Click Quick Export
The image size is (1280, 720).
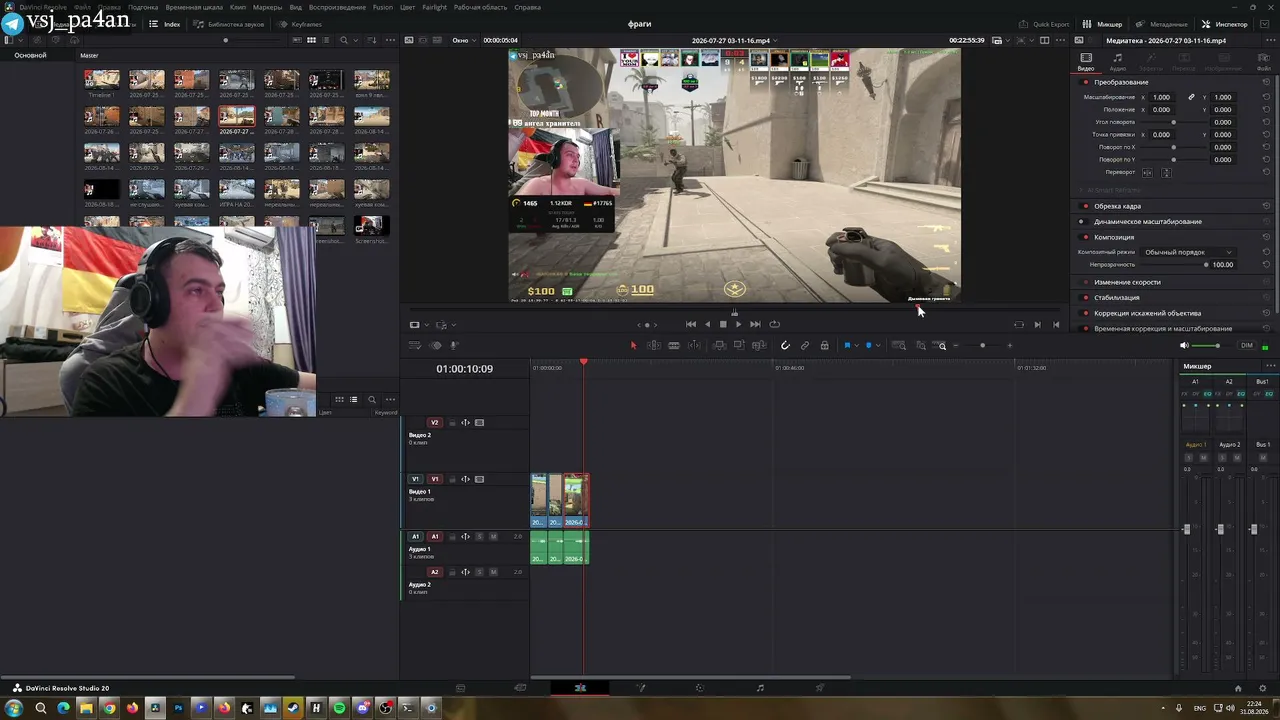1044,24
